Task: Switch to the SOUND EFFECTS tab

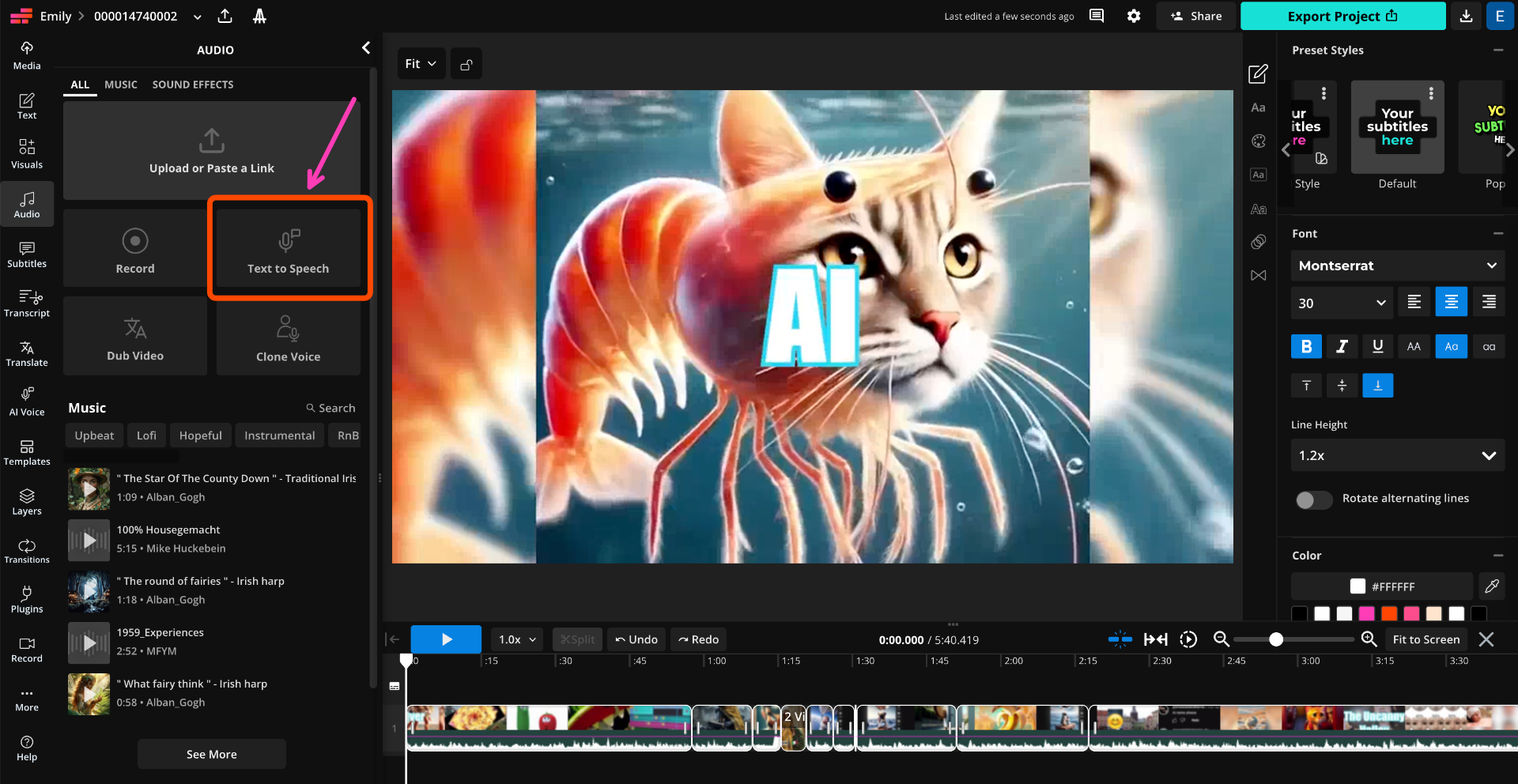Action: 193,85
